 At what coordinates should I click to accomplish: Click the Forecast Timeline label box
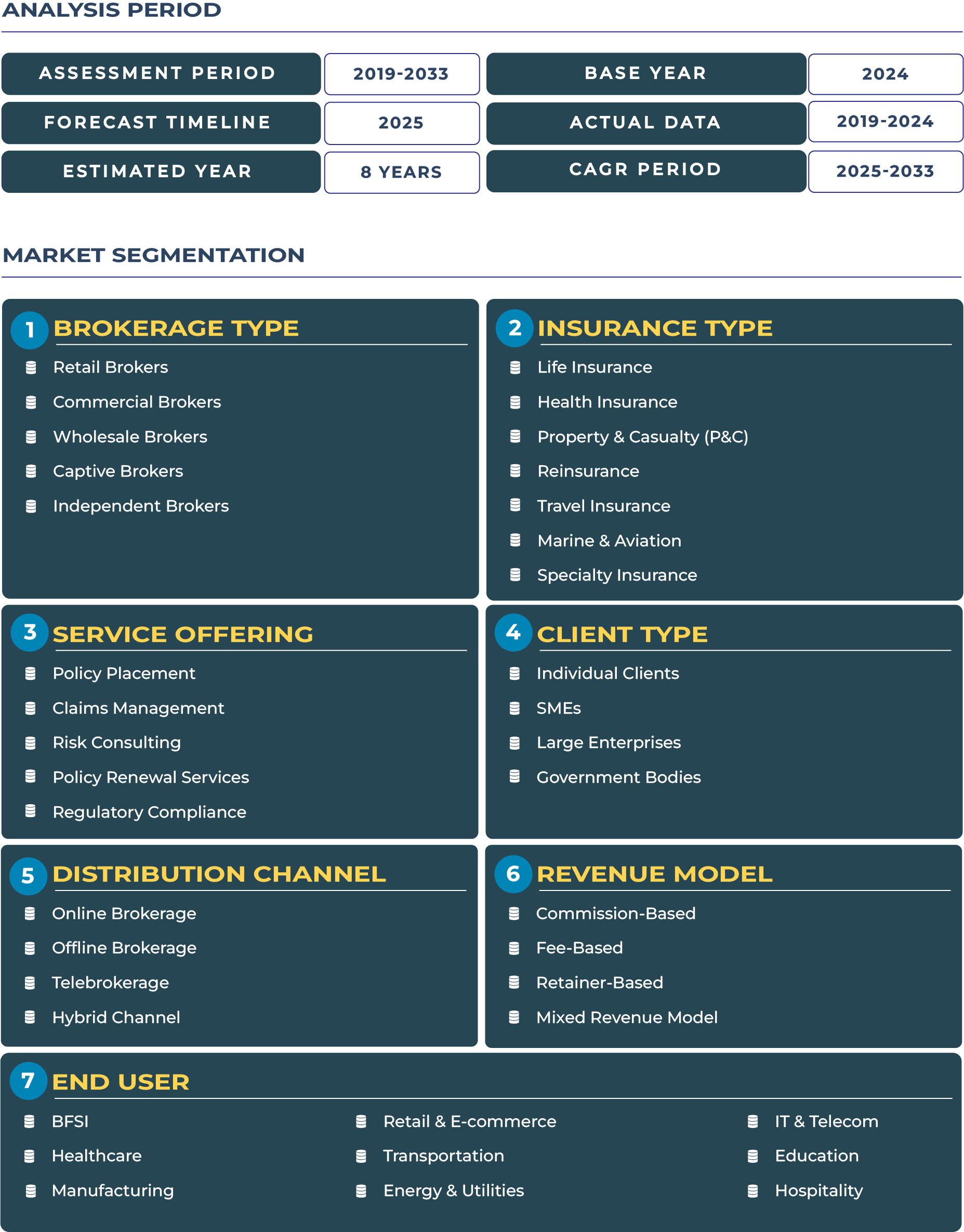point(162,123)
